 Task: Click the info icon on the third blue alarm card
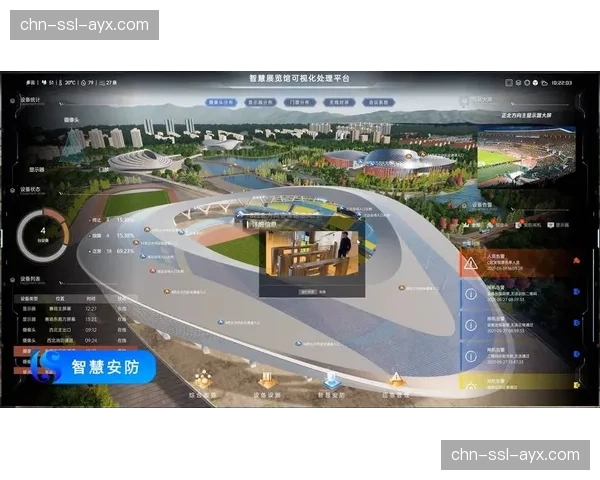pos(471,356)
